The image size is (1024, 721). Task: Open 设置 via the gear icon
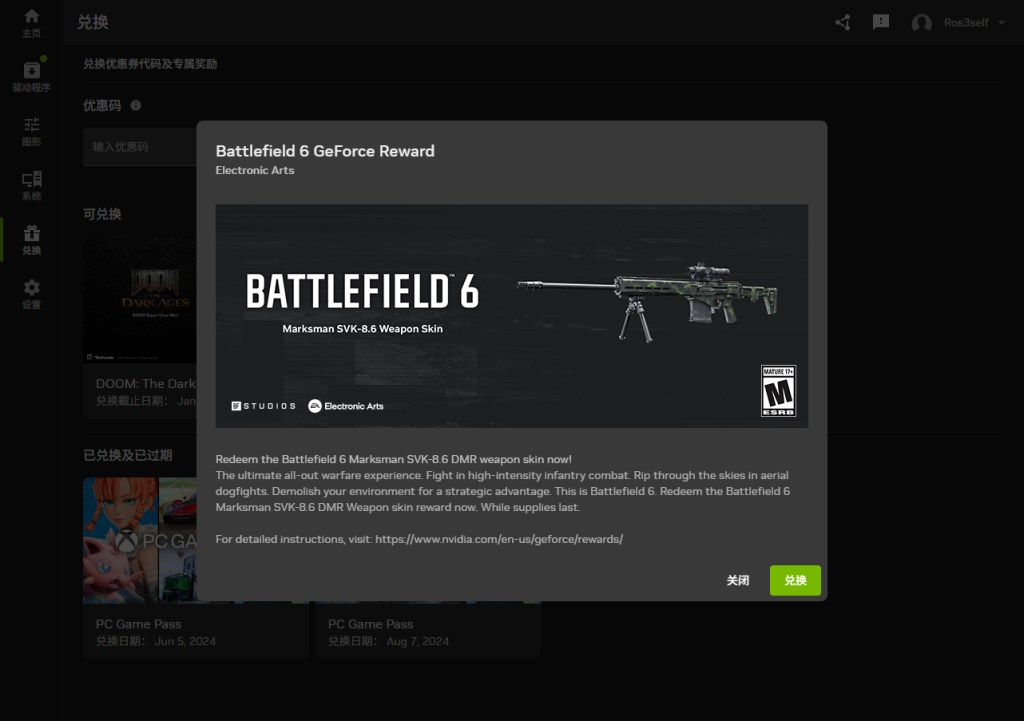31,288
